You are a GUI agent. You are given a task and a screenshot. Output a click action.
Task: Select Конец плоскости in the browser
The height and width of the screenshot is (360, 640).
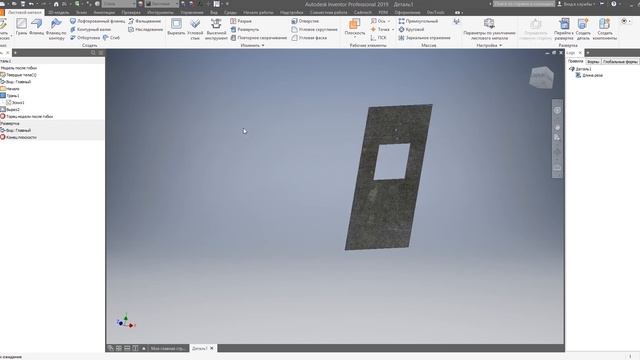18,137
